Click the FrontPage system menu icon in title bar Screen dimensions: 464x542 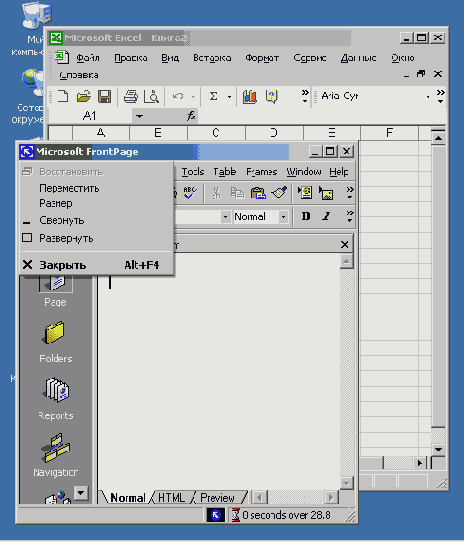coord(27,151)
